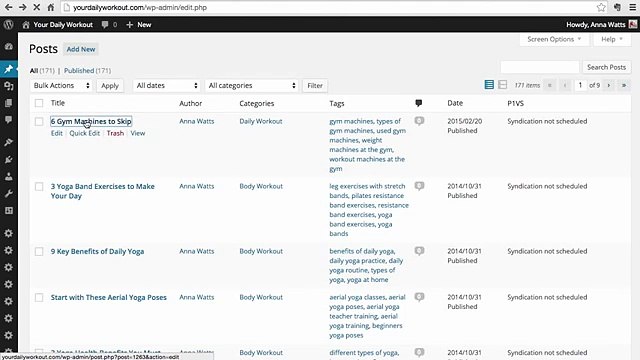This screenshot has width=640, height=360.
Task: Go to browser home icon
Action: point(51,7)
